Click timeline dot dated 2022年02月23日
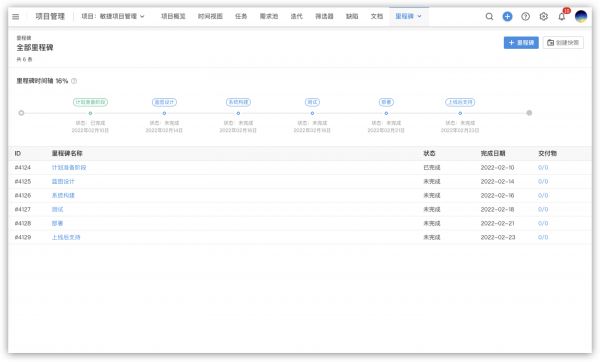600x362 pixels. click(460, 113)
